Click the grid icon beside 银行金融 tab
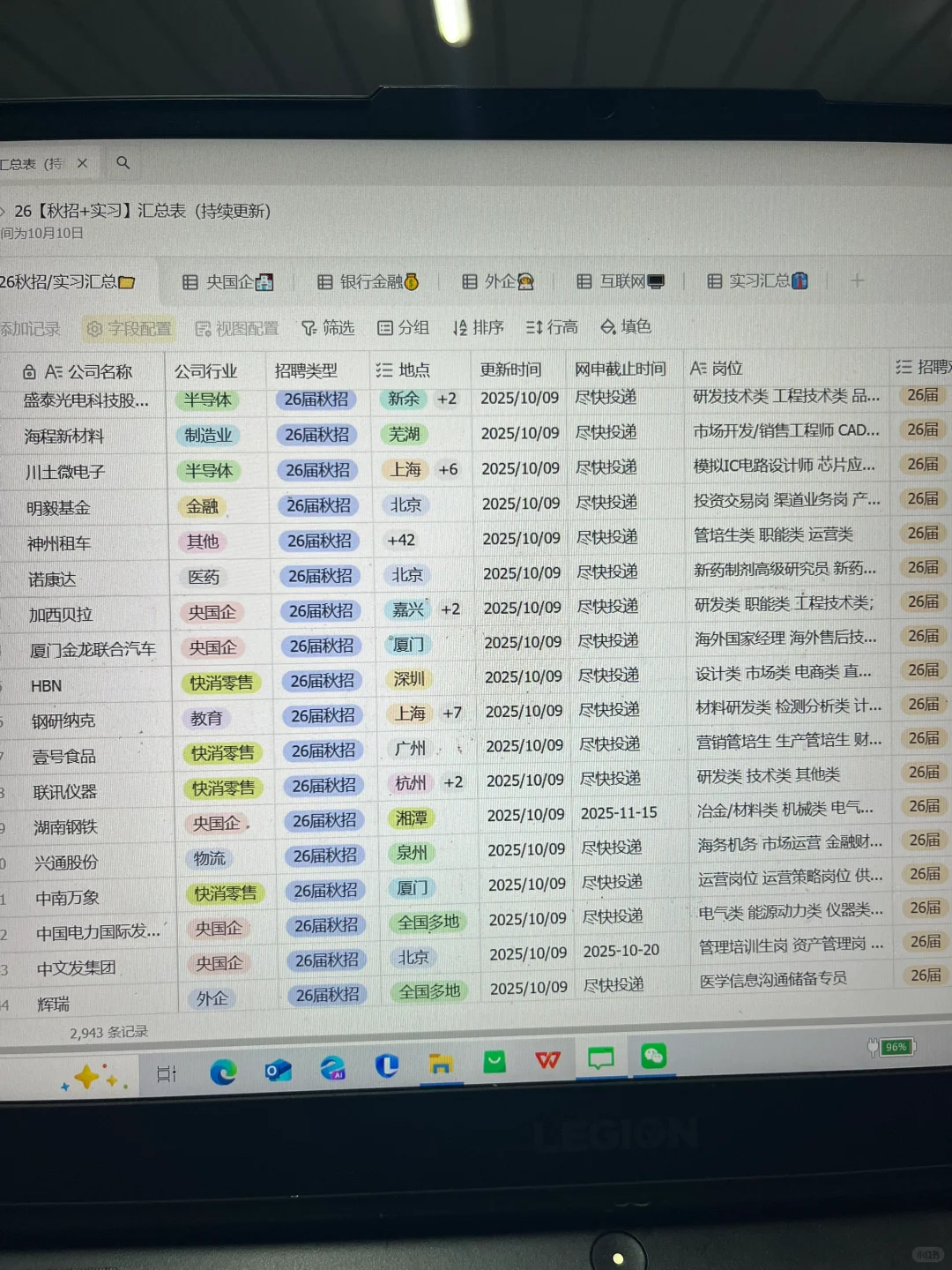The height and width of the screenshot is (1270, 952). pos(324,282)
